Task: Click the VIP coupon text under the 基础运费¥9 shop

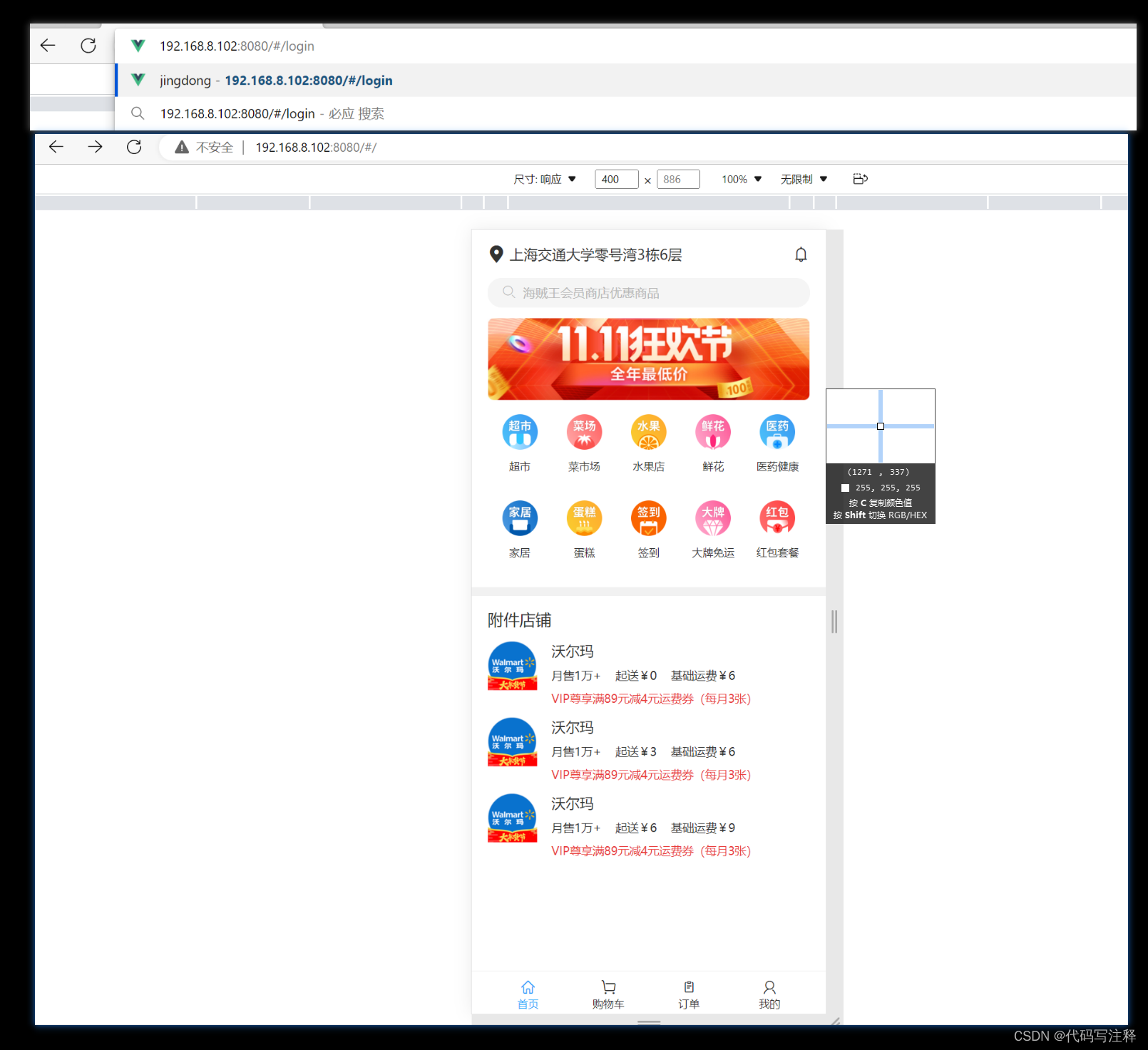Action: [651, 851]
